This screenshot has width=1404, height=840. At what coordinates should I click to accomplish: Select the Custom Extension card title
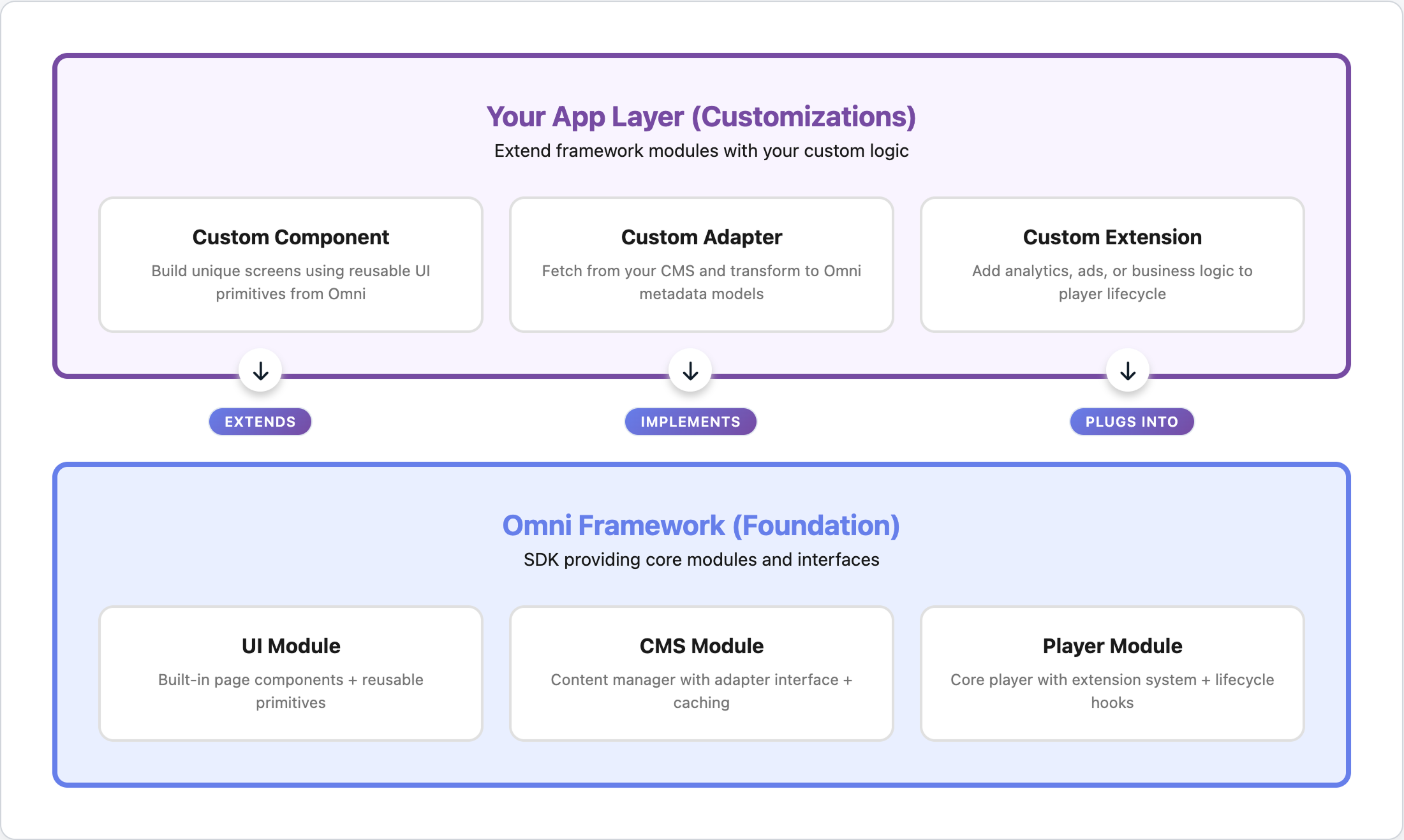[x=1112, y=237]
